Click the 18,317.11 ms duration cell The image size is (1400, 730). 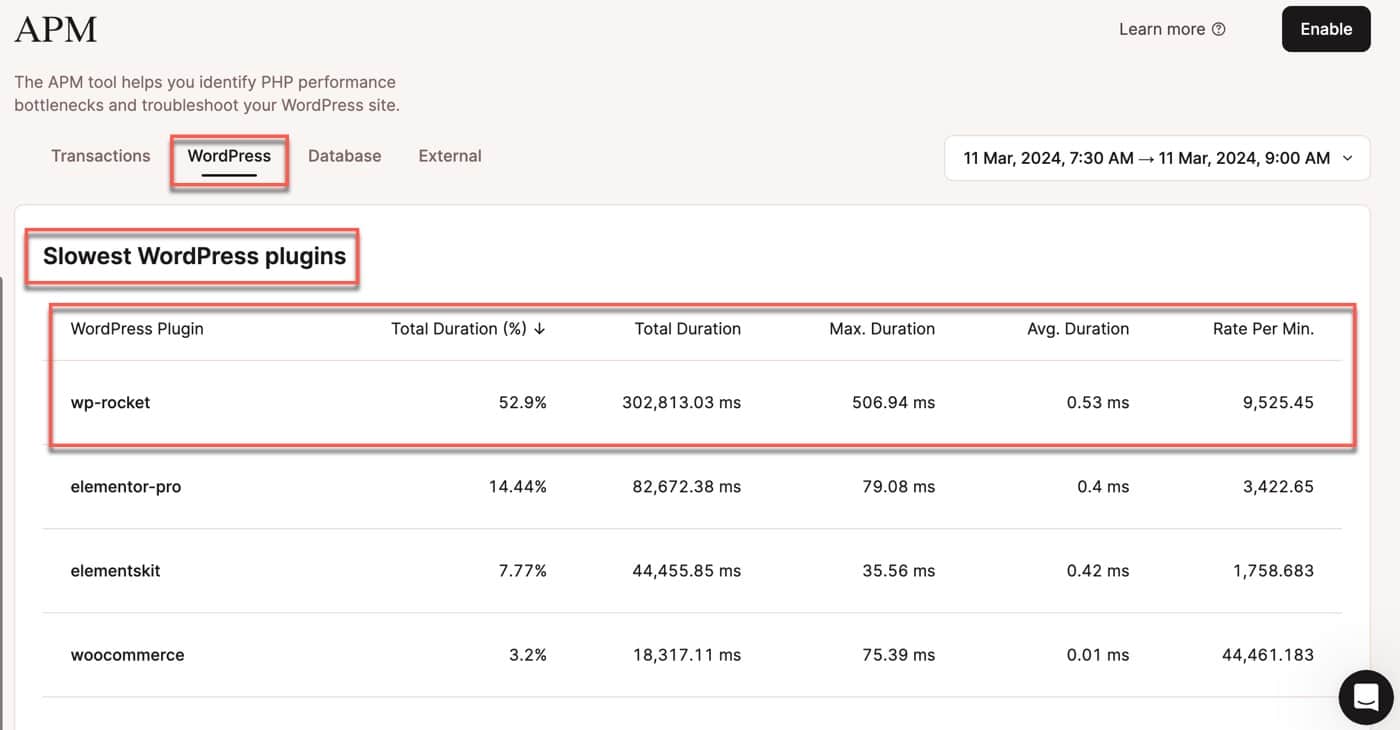pos(686,655)
